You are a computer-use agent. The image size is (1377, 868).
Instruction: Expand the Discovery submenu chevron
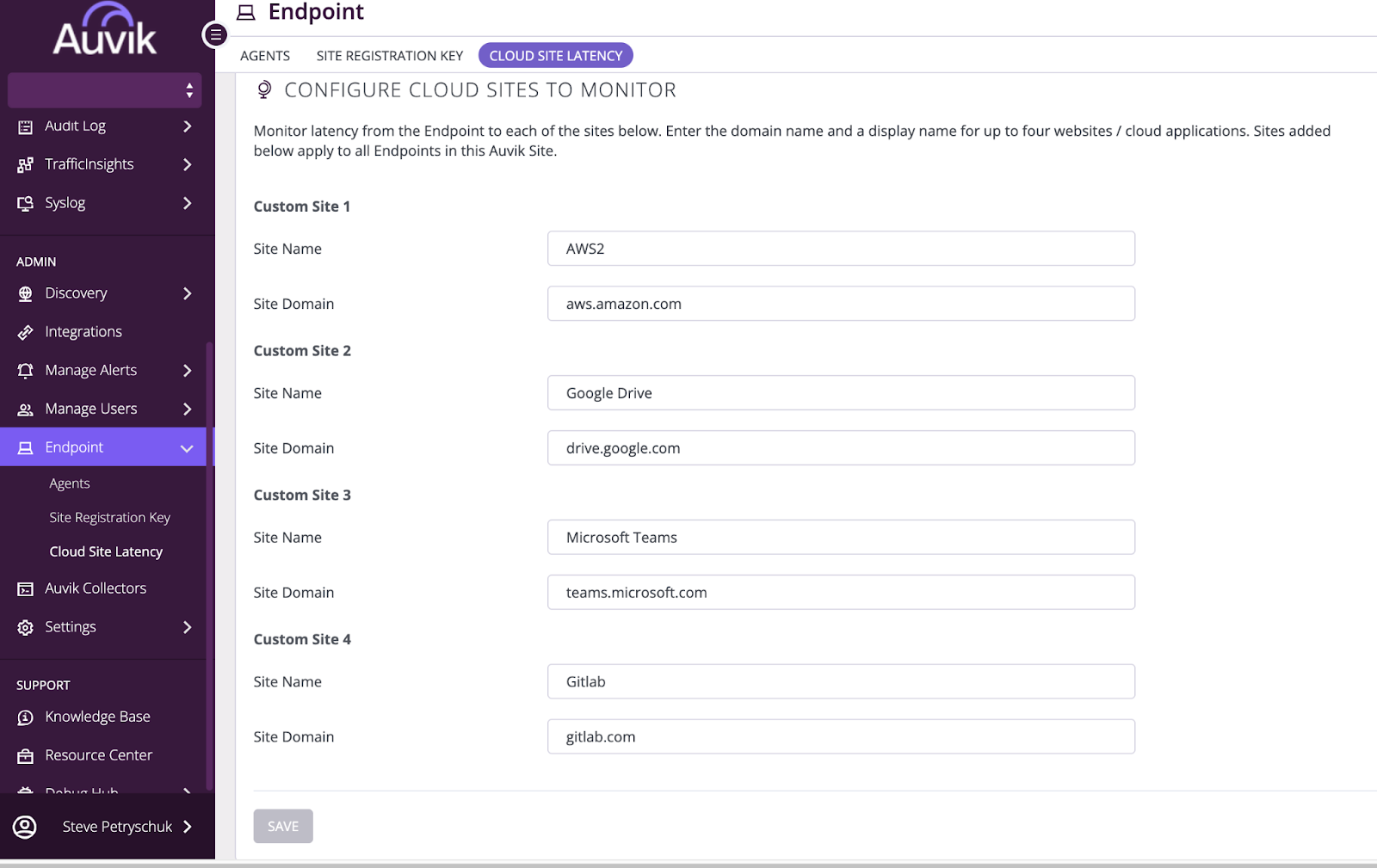[188, 293]
